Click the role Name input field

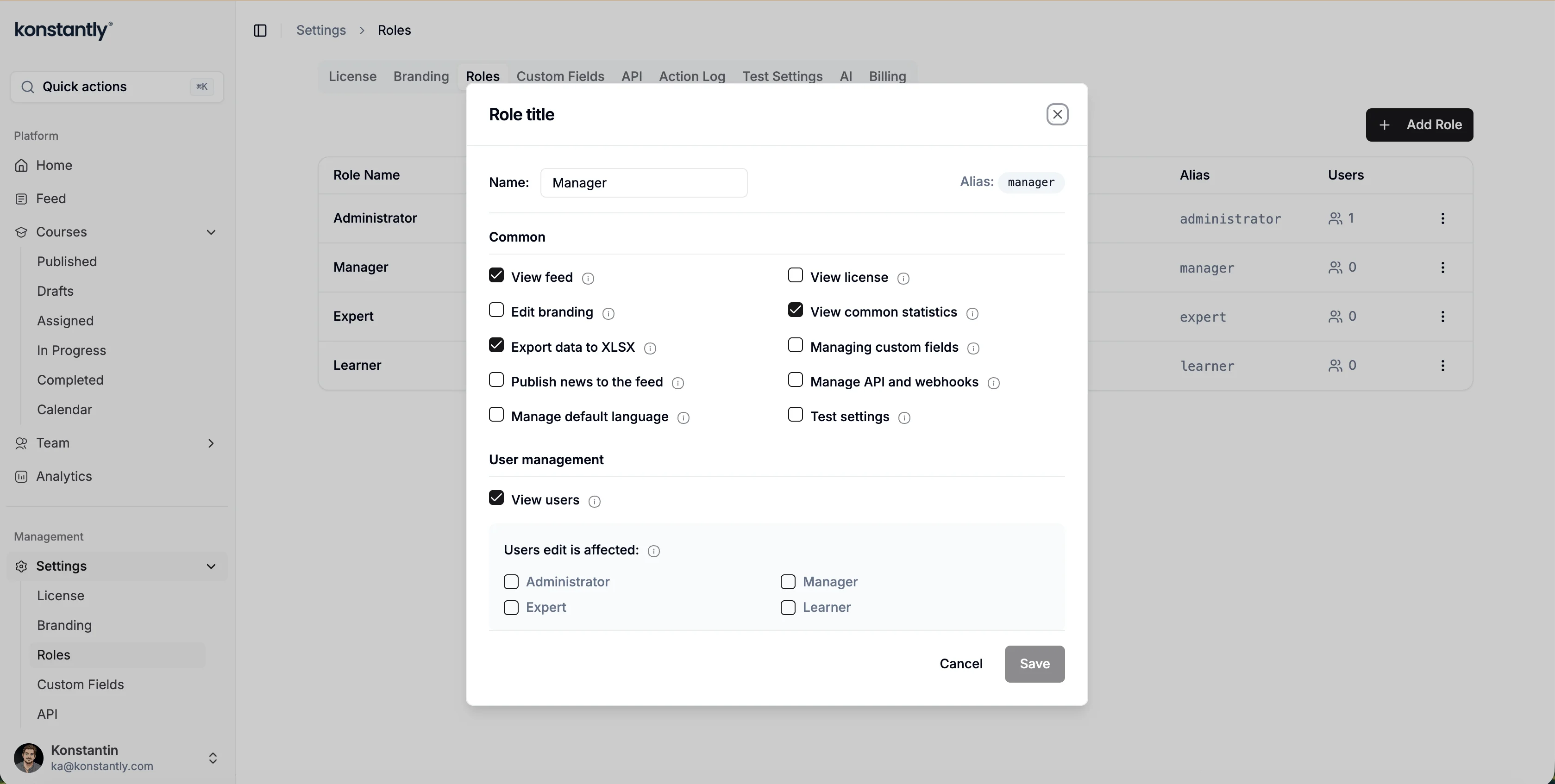(x=644, y=183)
